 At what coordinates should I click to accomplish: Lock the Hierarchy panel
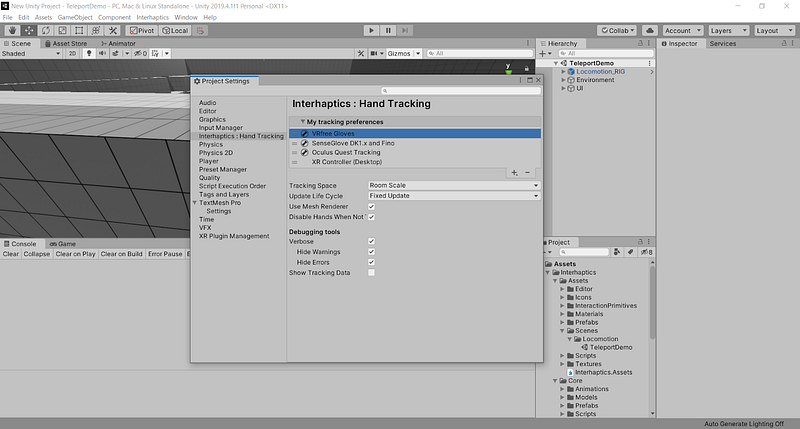(640, 43)
